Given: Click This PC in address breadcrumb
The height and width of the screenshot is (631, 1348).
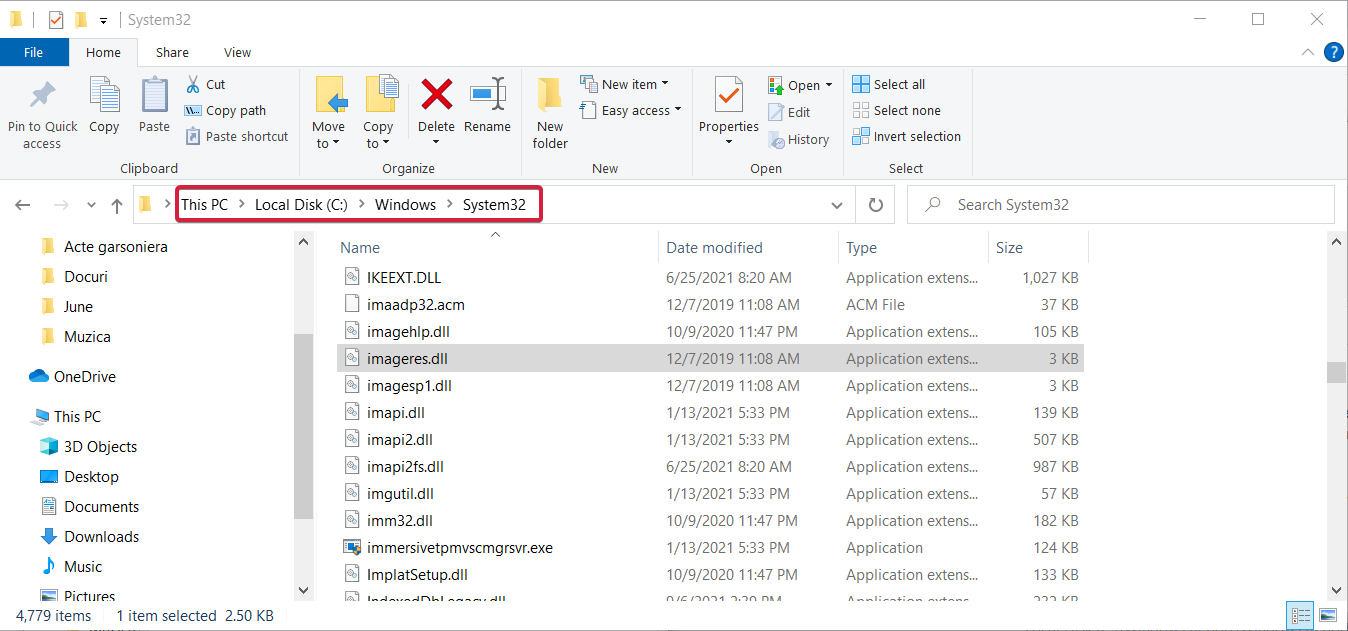Looking at the screenshot, I should pos(204,204).
